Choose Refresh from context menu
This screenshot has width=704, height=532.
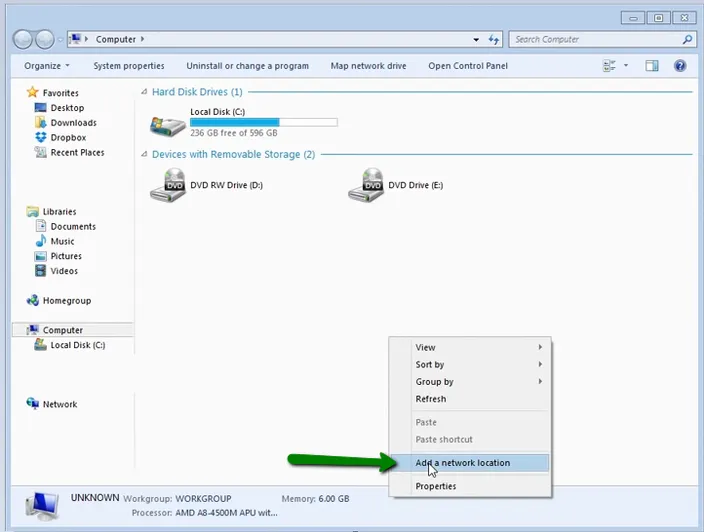click(470, 399)
